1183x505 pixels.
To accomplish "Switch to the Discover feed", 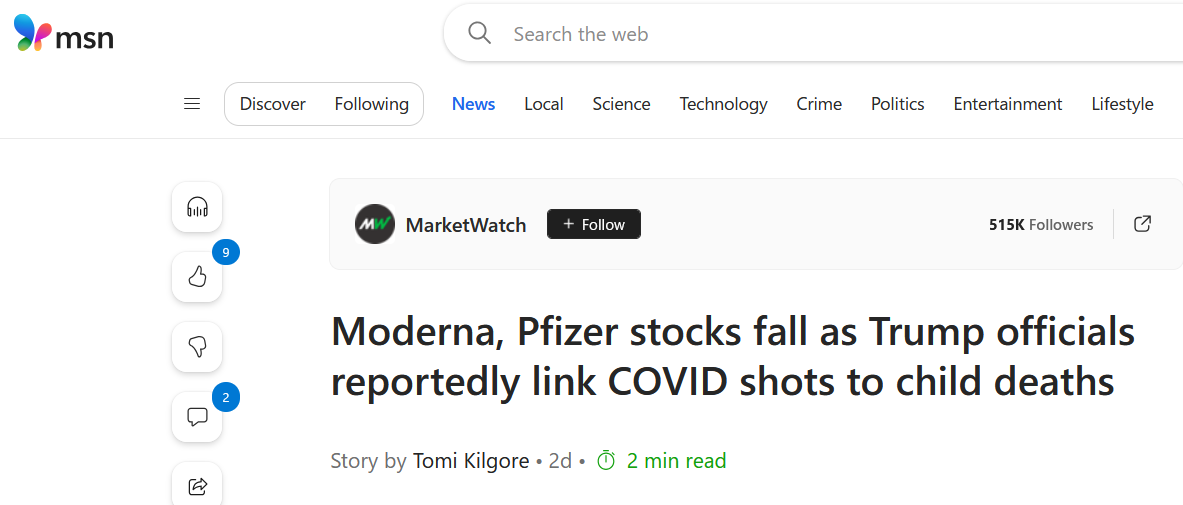I will coord(273,104).
